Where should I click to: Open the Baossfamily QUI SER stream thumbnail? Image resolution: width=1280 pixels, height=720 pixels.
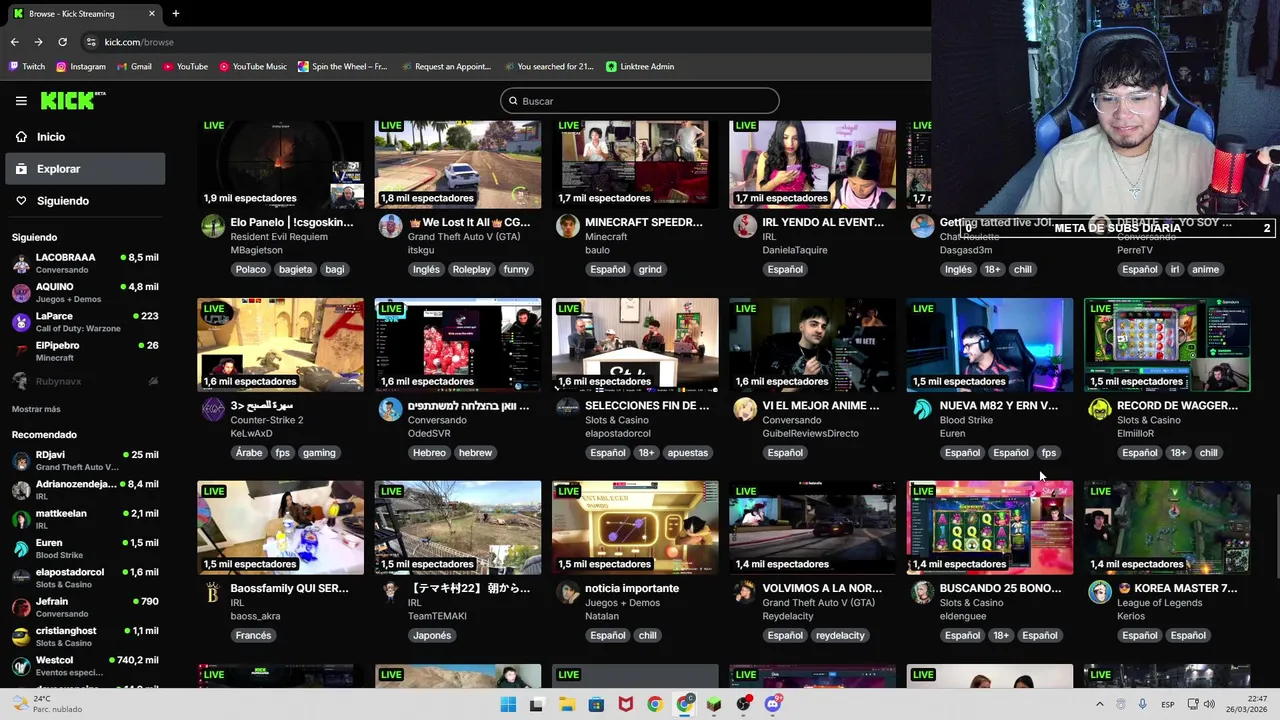point(281,528)
